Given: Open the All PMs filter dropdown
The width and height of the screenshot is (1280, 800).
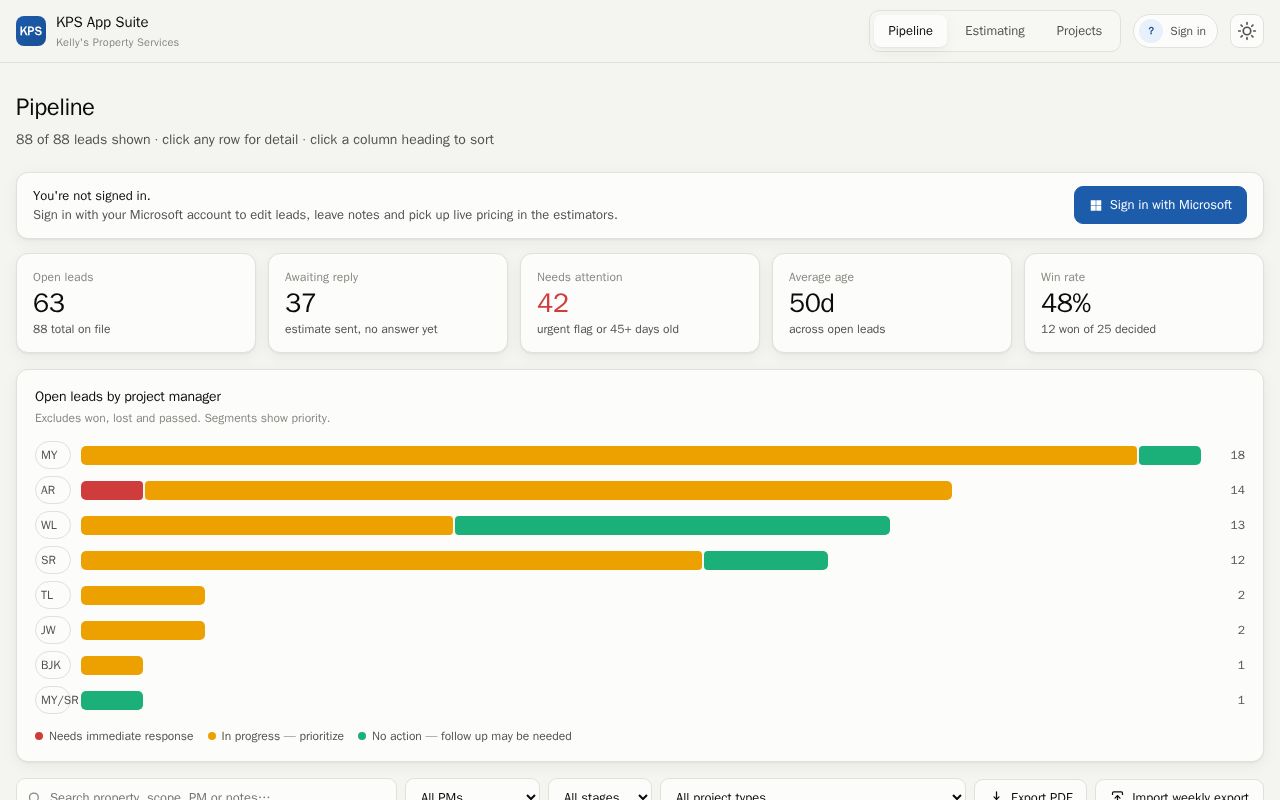Looking at the screenshot, I should [472, 790].
